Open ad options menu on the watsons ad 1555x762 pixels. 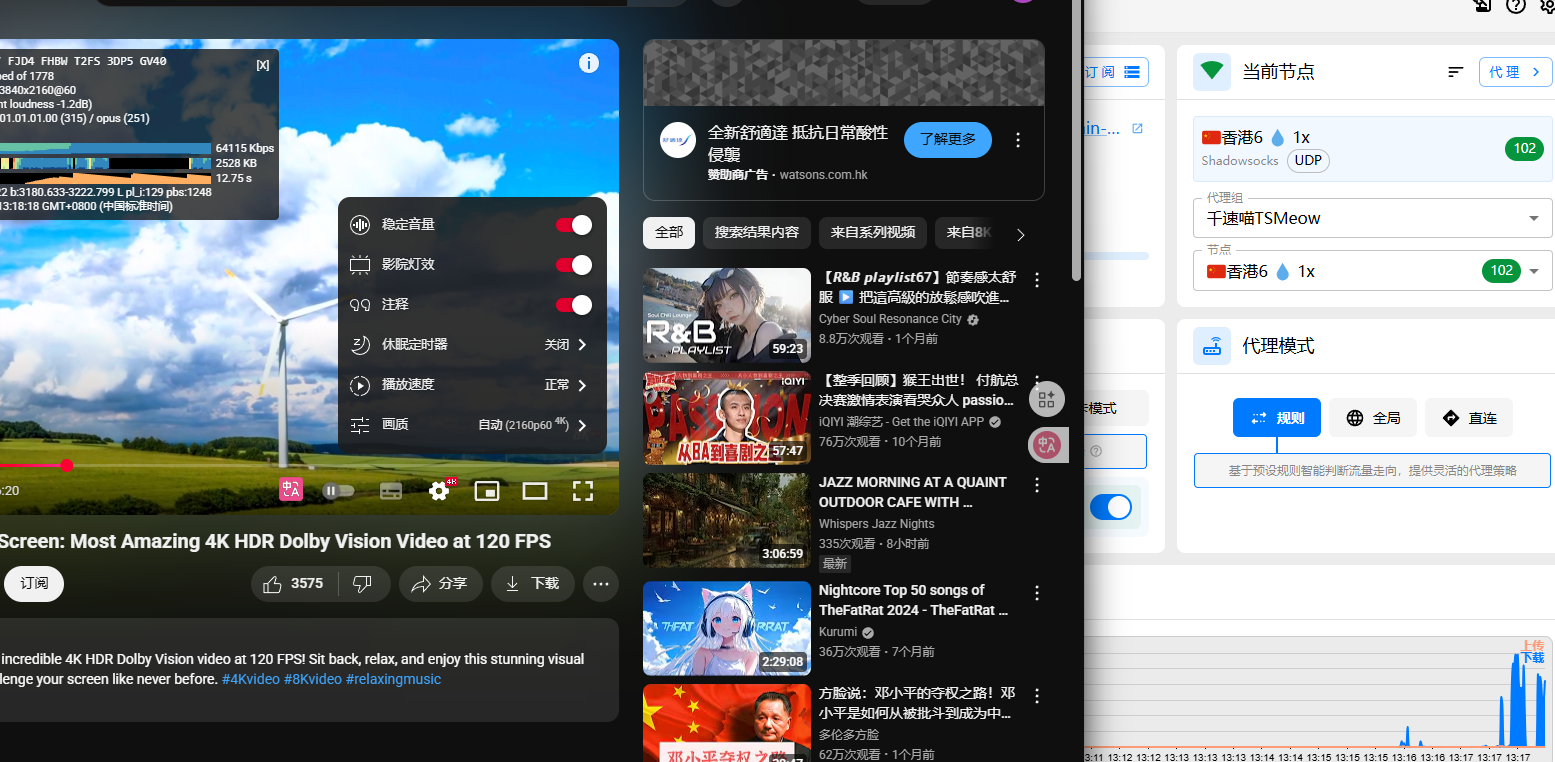coord(1018,140)
